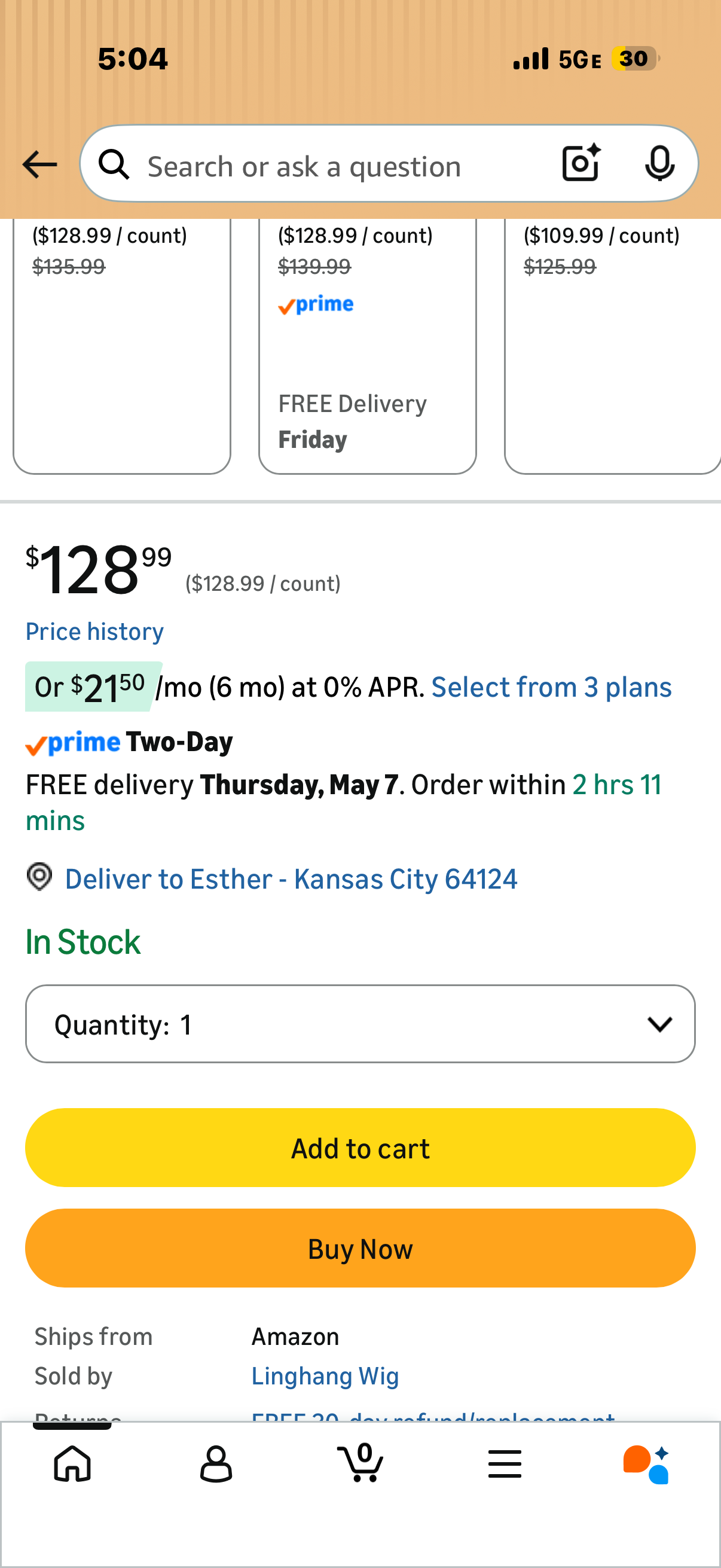
Task: Open camera lens search icon
Action: click(581, 163)
